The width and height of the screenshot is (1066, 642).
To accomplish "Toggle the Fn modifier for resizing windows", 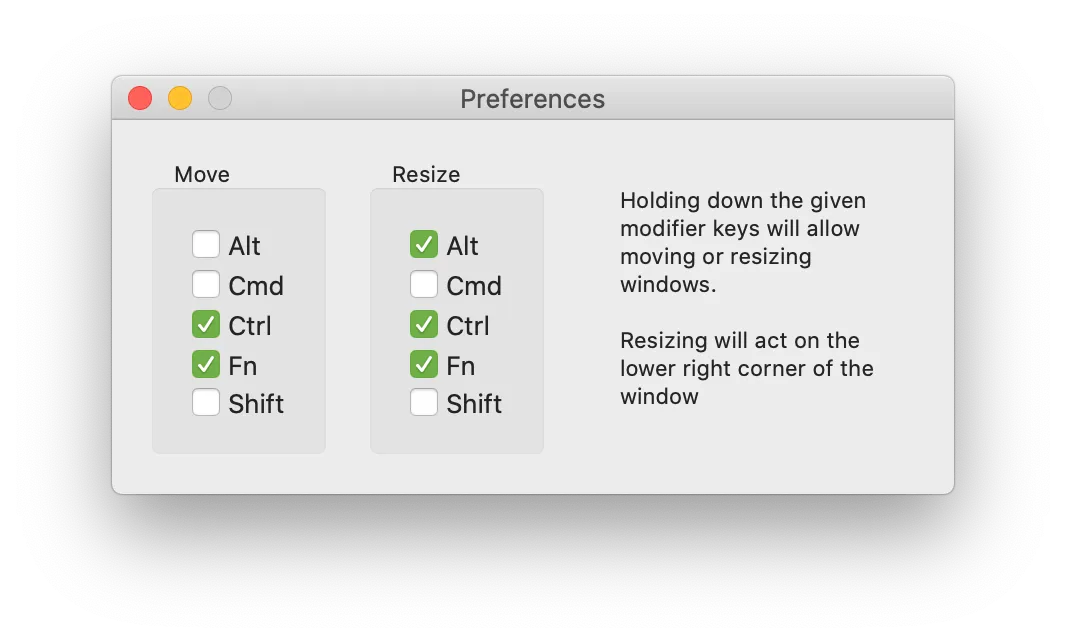I will click(x=423, y=364).
